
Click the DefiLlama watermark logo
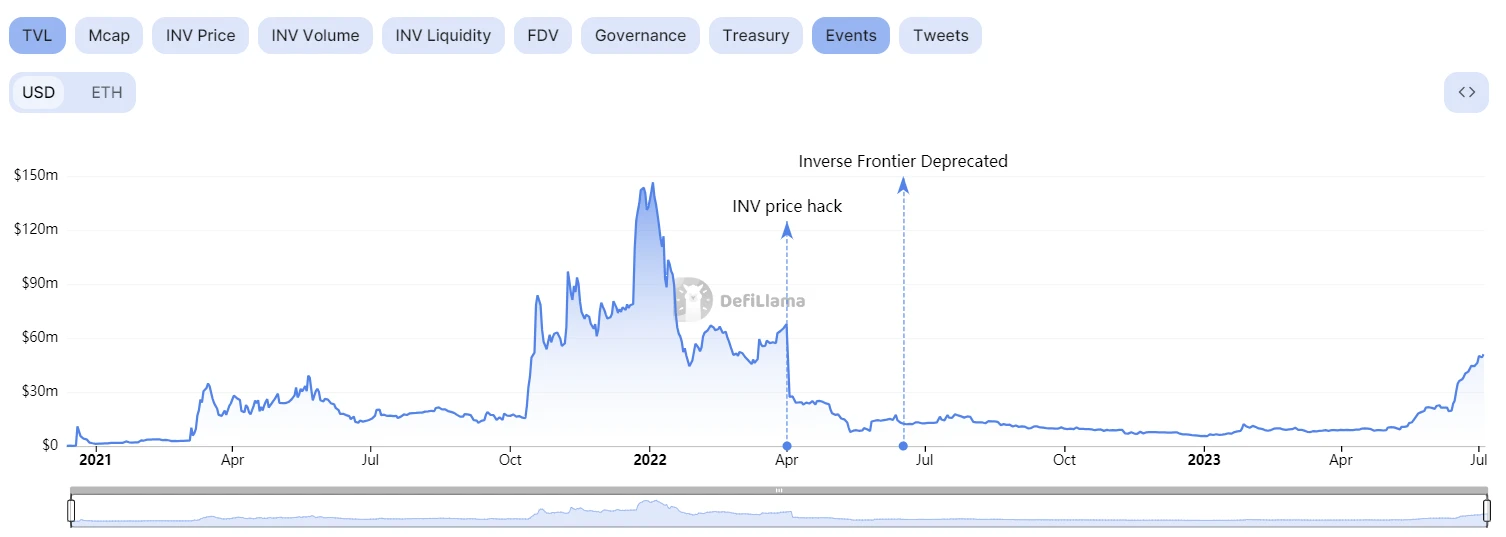[x=740, y=300]
